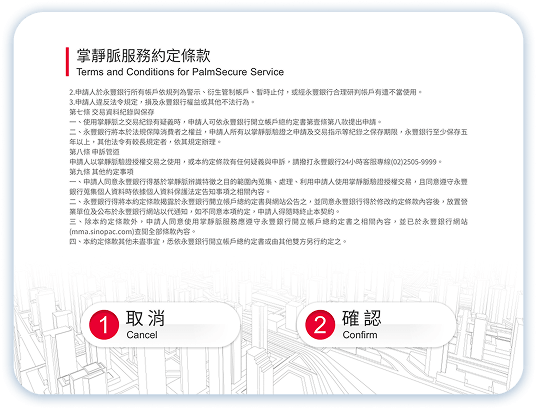
Task: Click the line starting '2.申請人於永豐銀行所有帳戶'
Action: 246,92
